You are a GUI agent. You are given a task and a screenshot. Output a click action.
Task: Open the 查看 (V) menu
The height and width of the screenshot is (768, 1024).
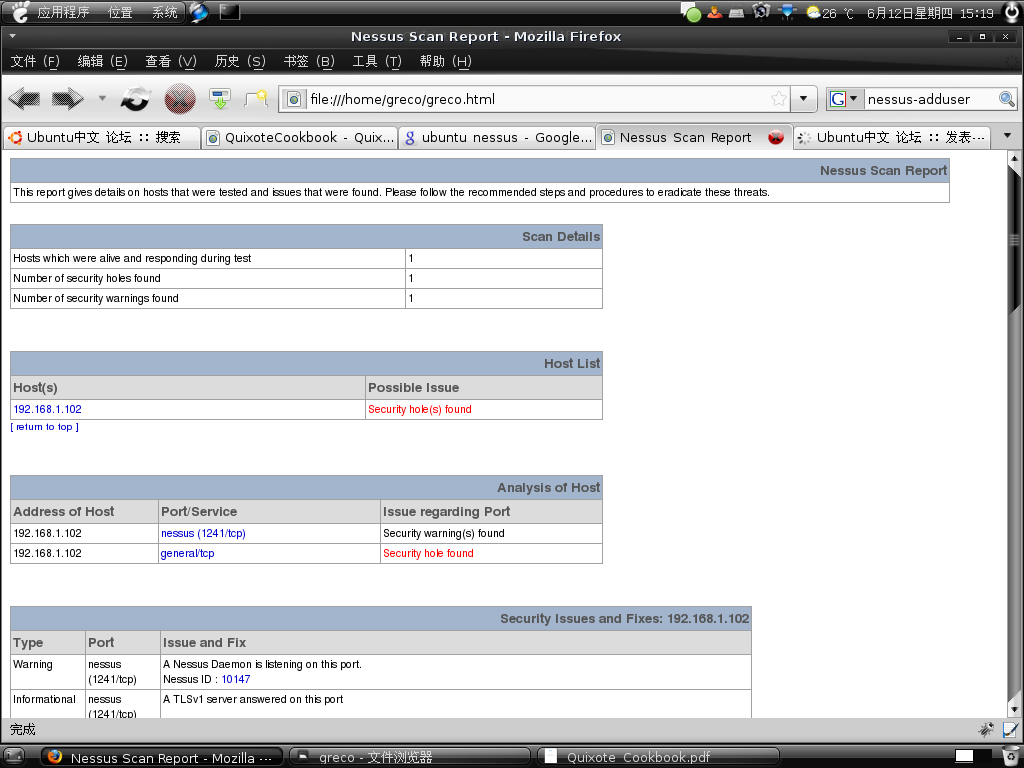tap(170, 61)
